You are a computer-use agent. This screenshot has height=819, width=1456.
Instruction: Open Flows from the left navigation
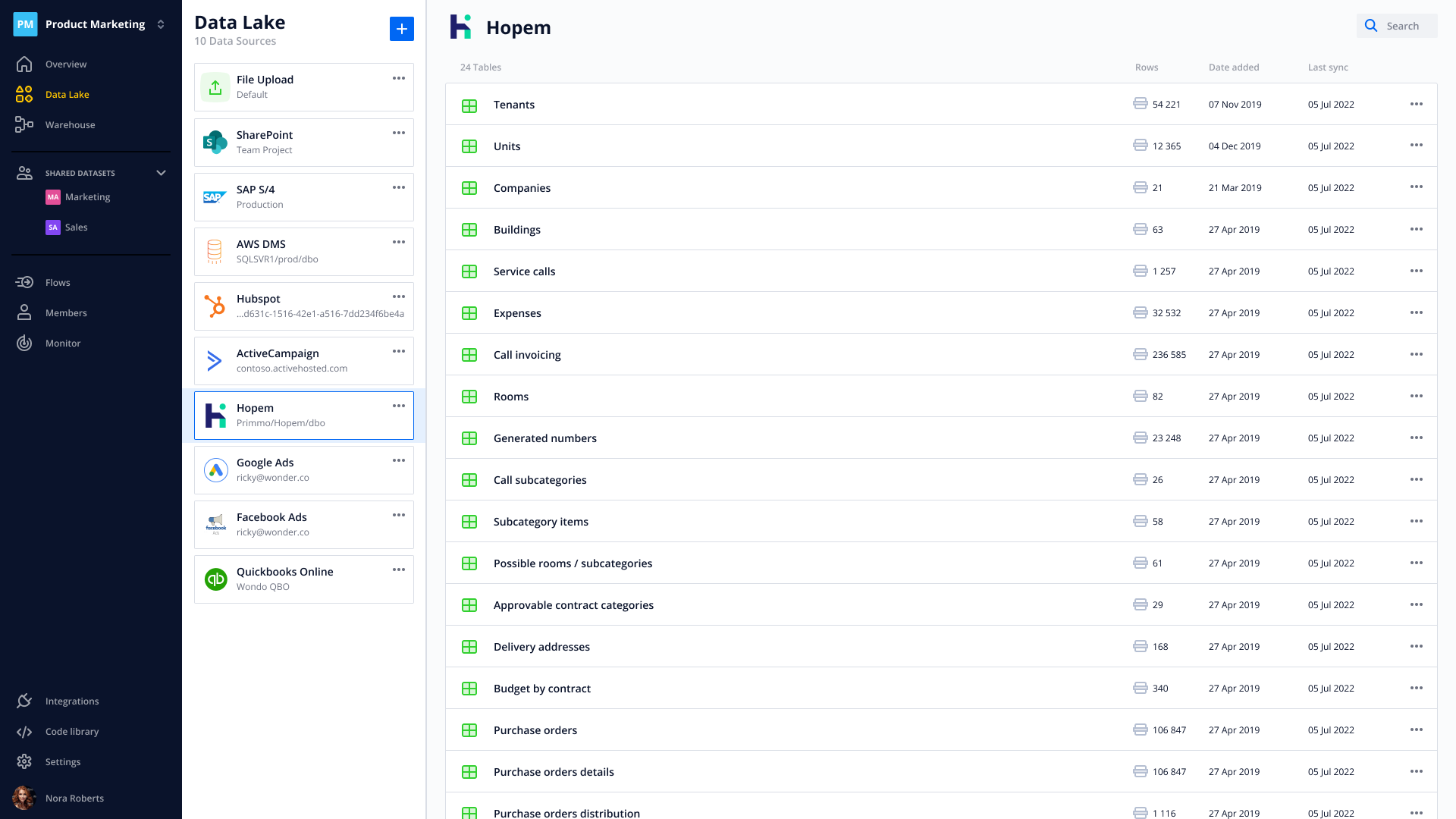(x=59, y=282)
